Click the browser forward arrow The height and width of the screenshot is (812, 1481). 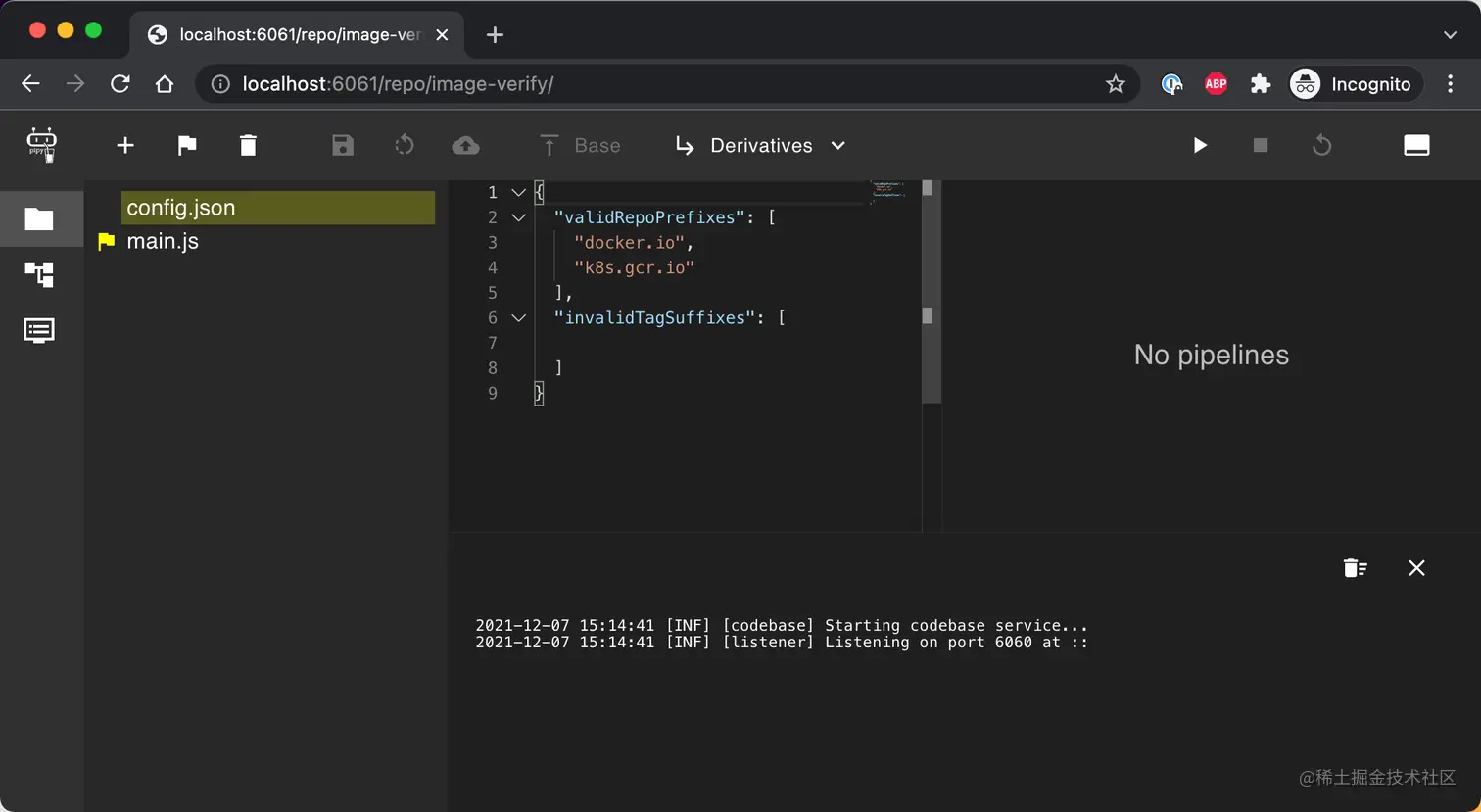coord(75,84)
